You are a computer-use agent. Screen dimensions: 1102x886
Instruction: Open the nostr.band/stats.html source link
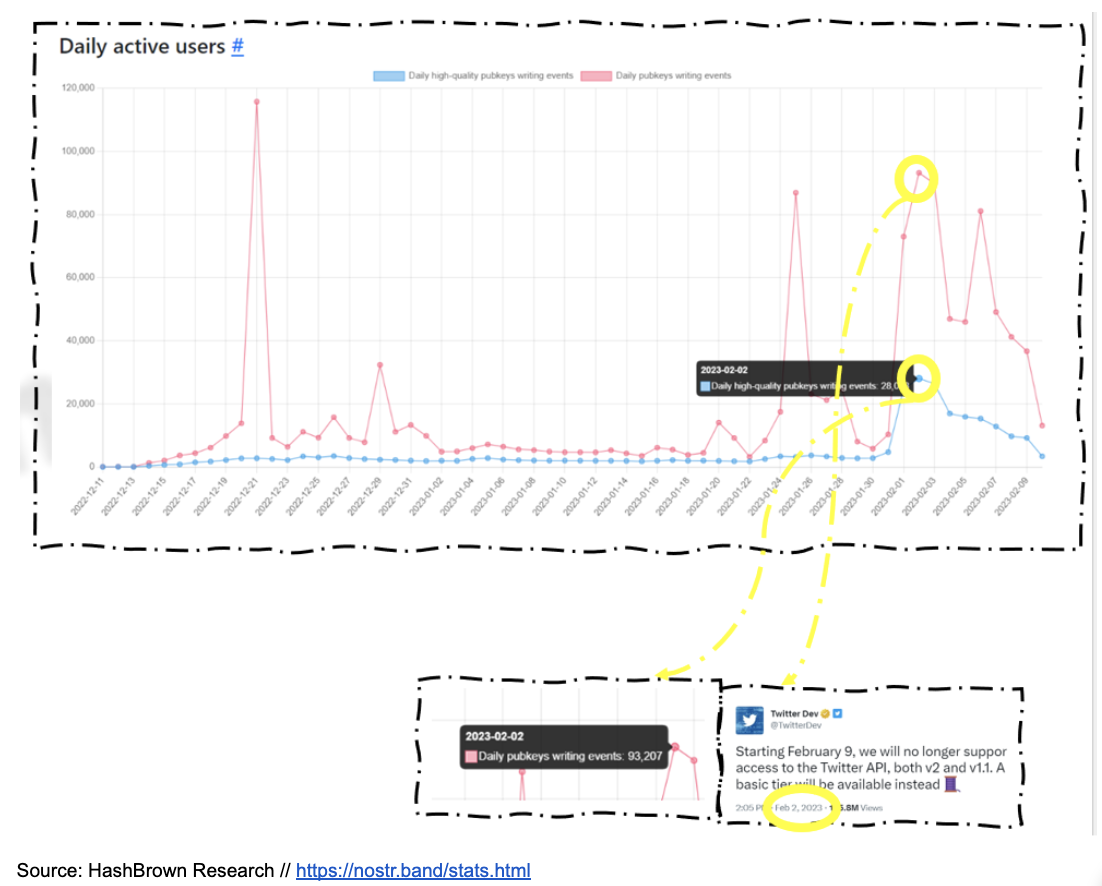tap(413, 870)
